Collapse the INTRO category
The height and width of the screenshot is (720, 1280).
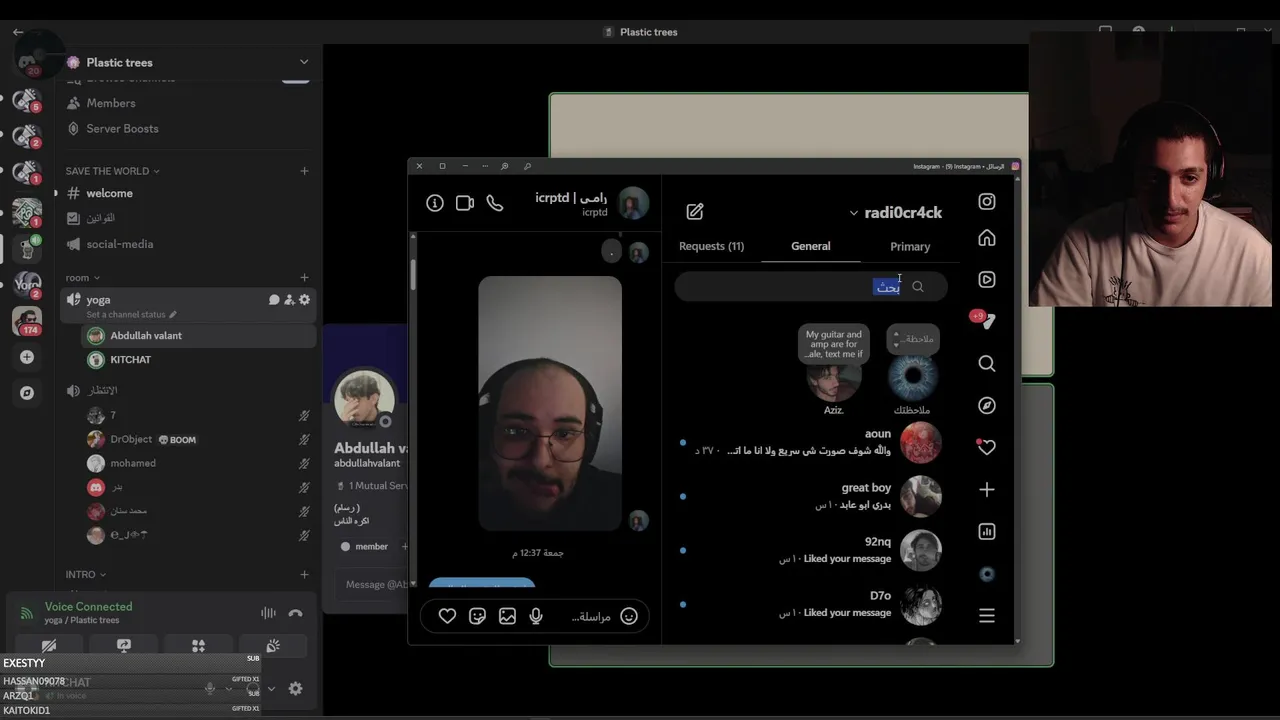pos(85,574)
